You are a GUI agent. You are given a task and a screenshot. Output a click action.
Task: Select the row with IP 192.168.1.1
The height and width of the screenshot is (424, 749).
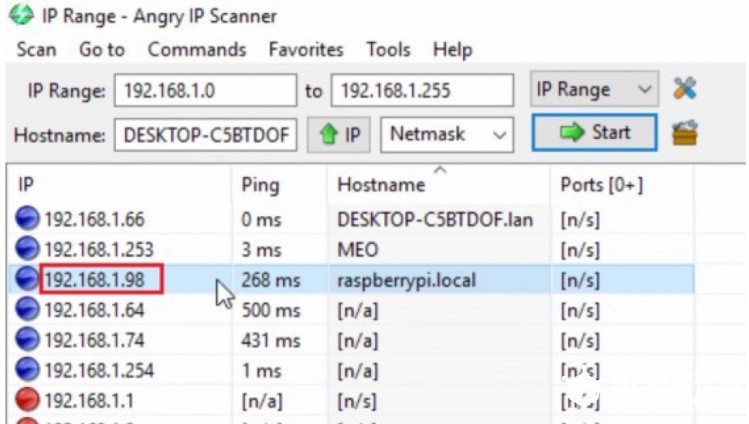coord(351,401)
